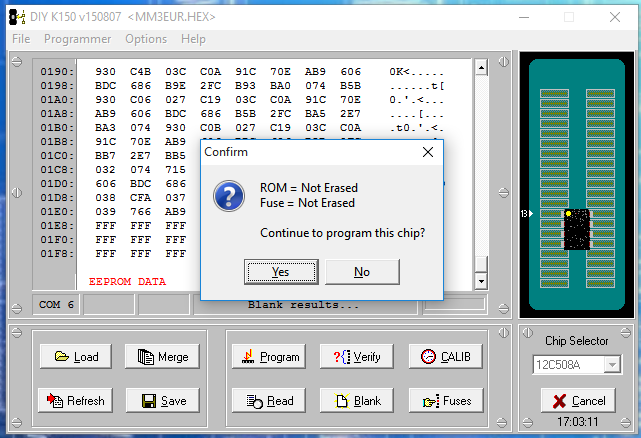Open the Fuses settings button
641x438 pixels.
(x=446, y=401)
